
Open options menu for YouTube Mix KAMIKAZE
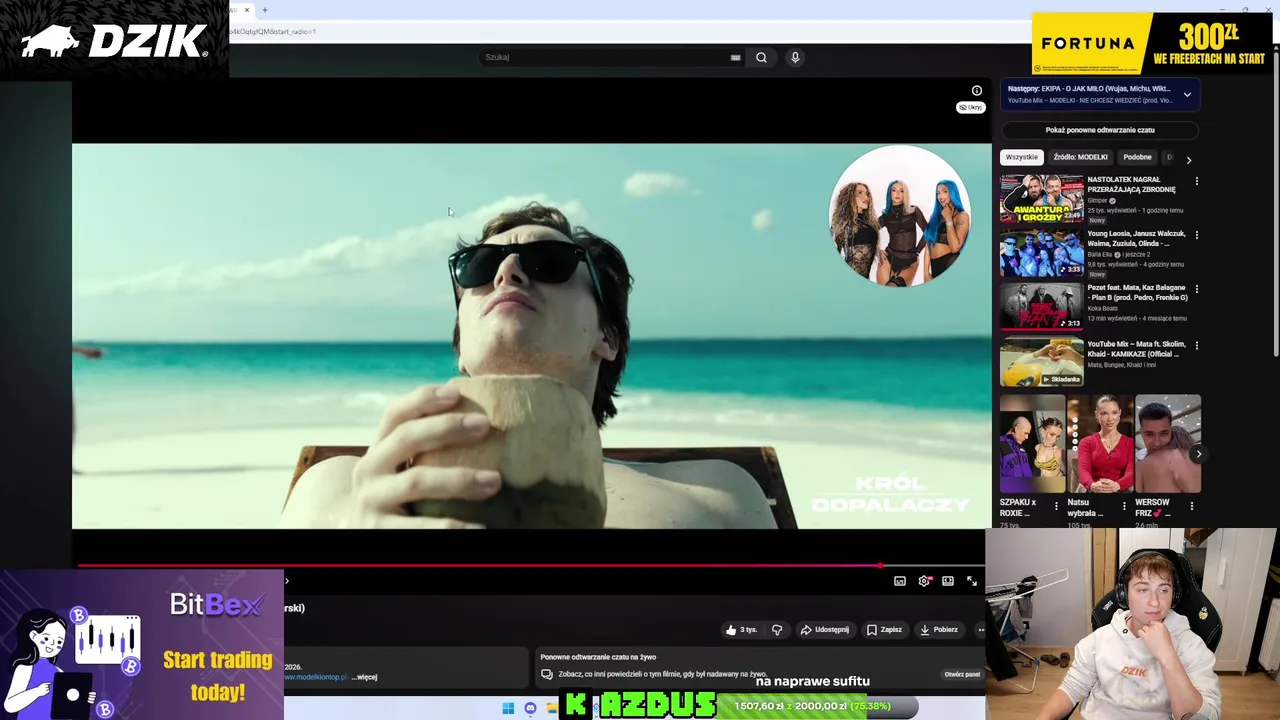1196,345
